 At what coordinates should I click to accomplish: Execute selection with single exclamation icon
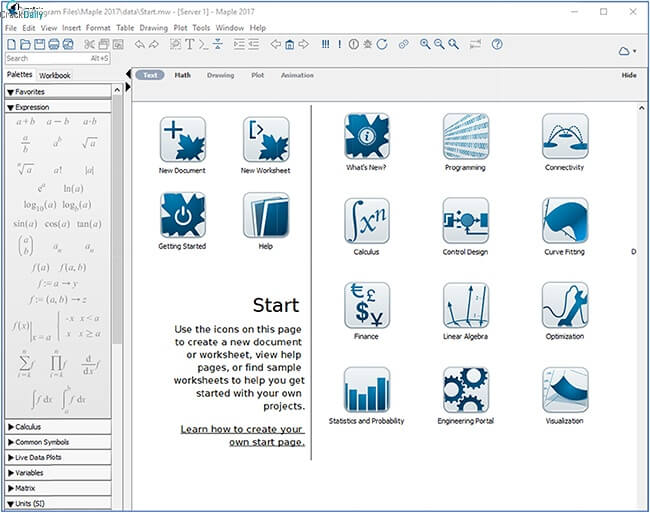coord(340,44)
